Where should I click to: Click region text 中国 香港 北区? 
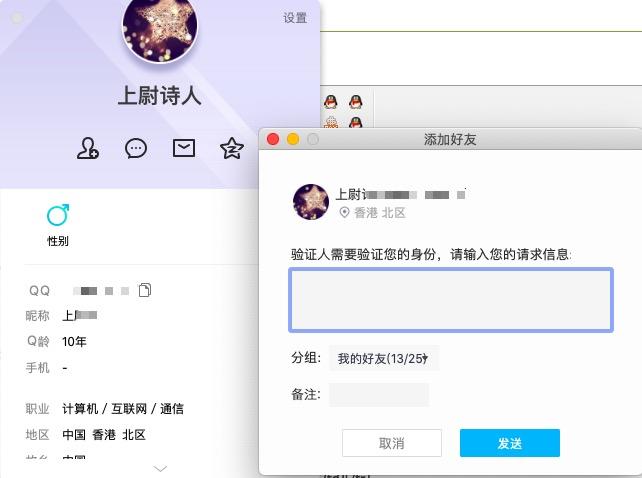point(104,435)
